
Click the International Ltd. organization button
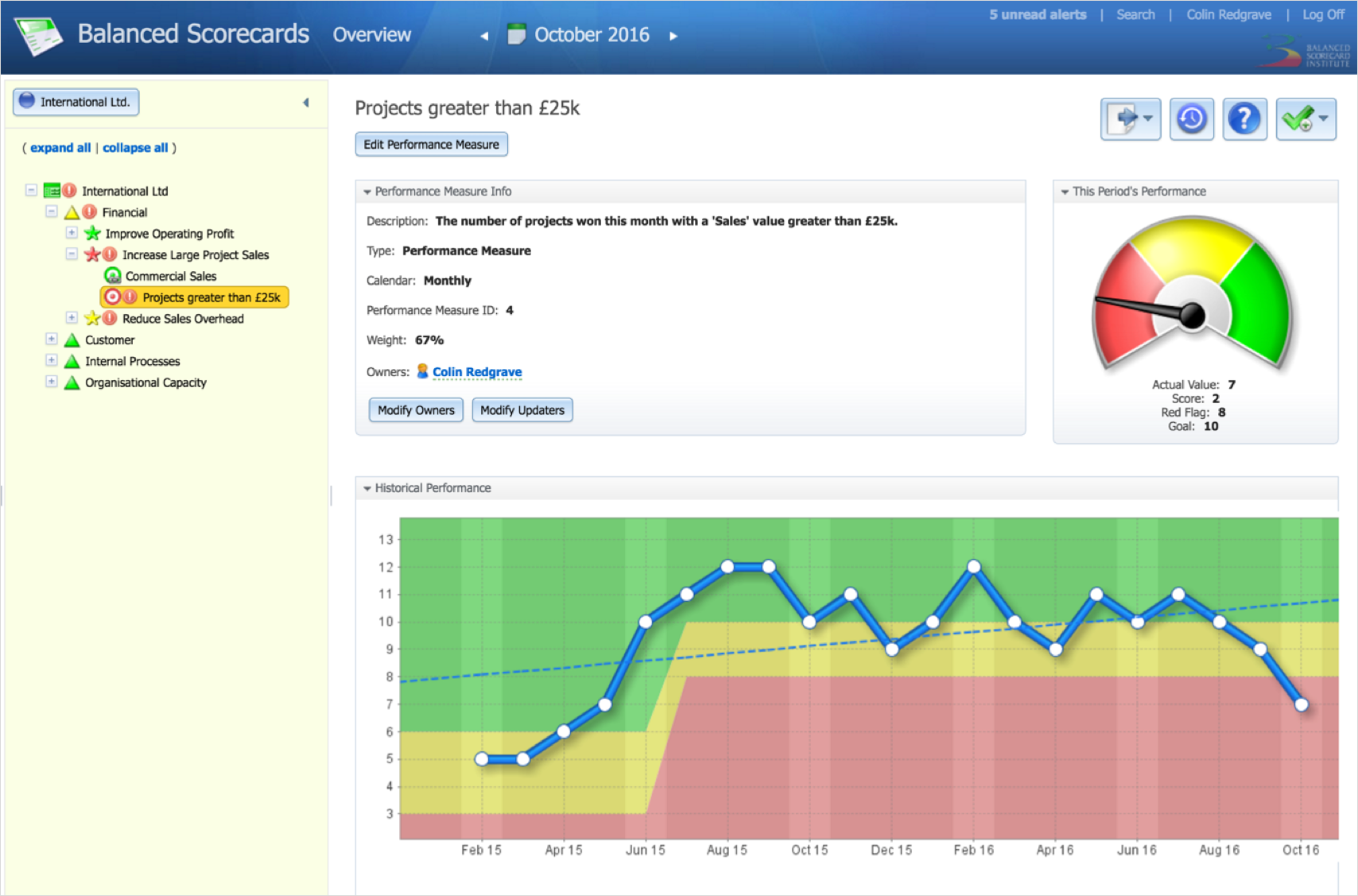pyautogui.click(x=76, y=102)
